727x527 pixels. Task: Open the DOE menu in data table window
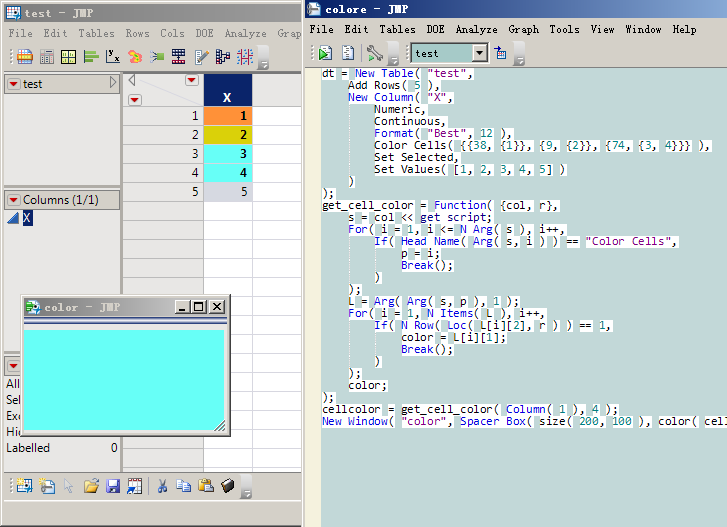[x=203, y=33]
